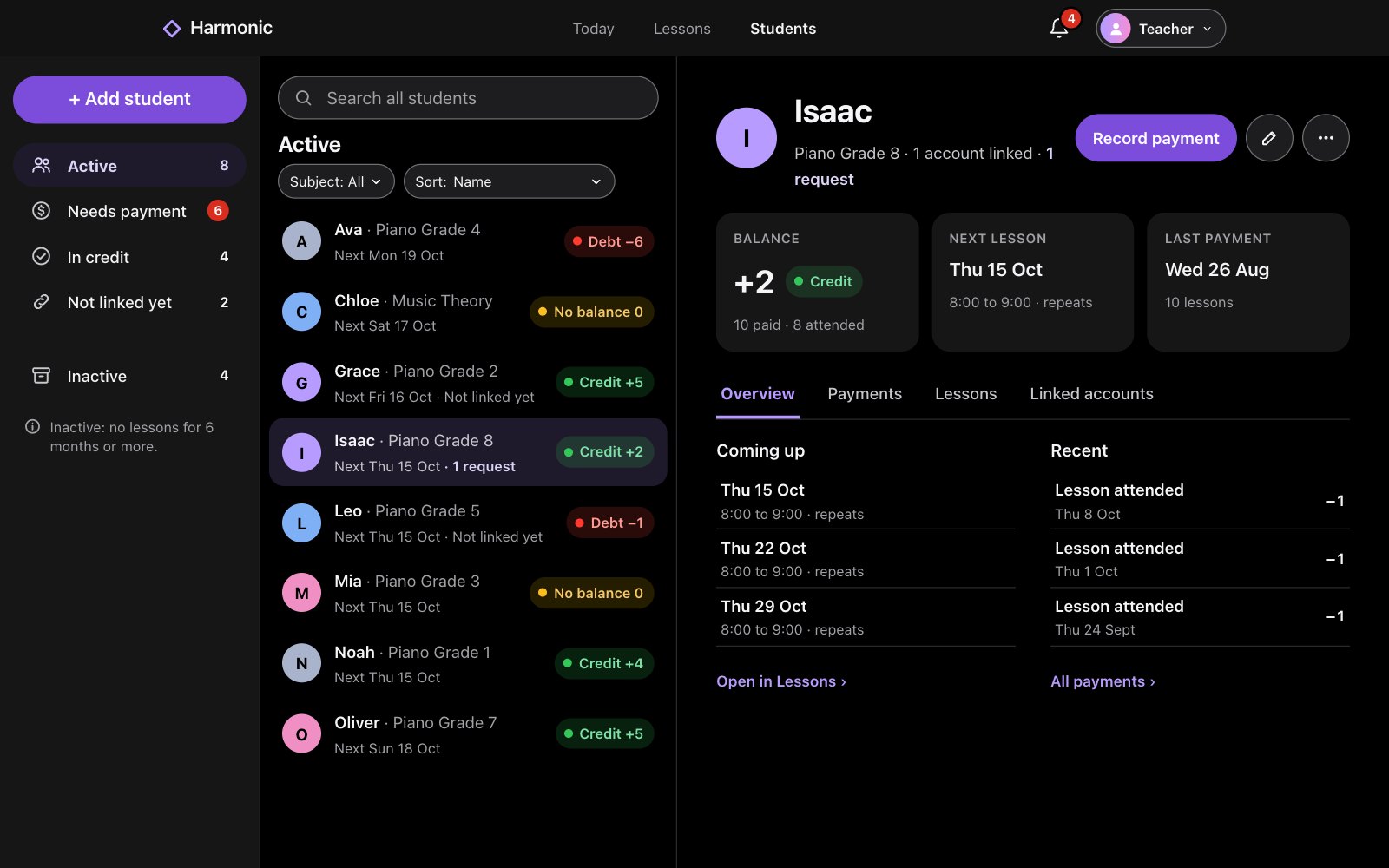Expand the Teacher account menu
Image resolution: width=1389 pixels, height=868 pixels.
1161,29
